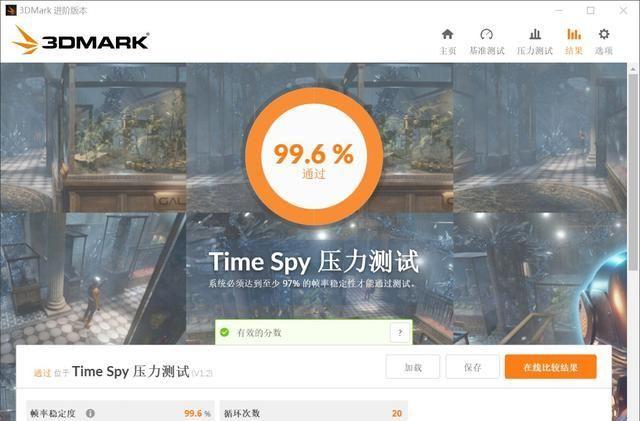Screen dimensions: 640x421
Task: Select the 基准测试 gauge icon
Action: (x=486, y=34)
